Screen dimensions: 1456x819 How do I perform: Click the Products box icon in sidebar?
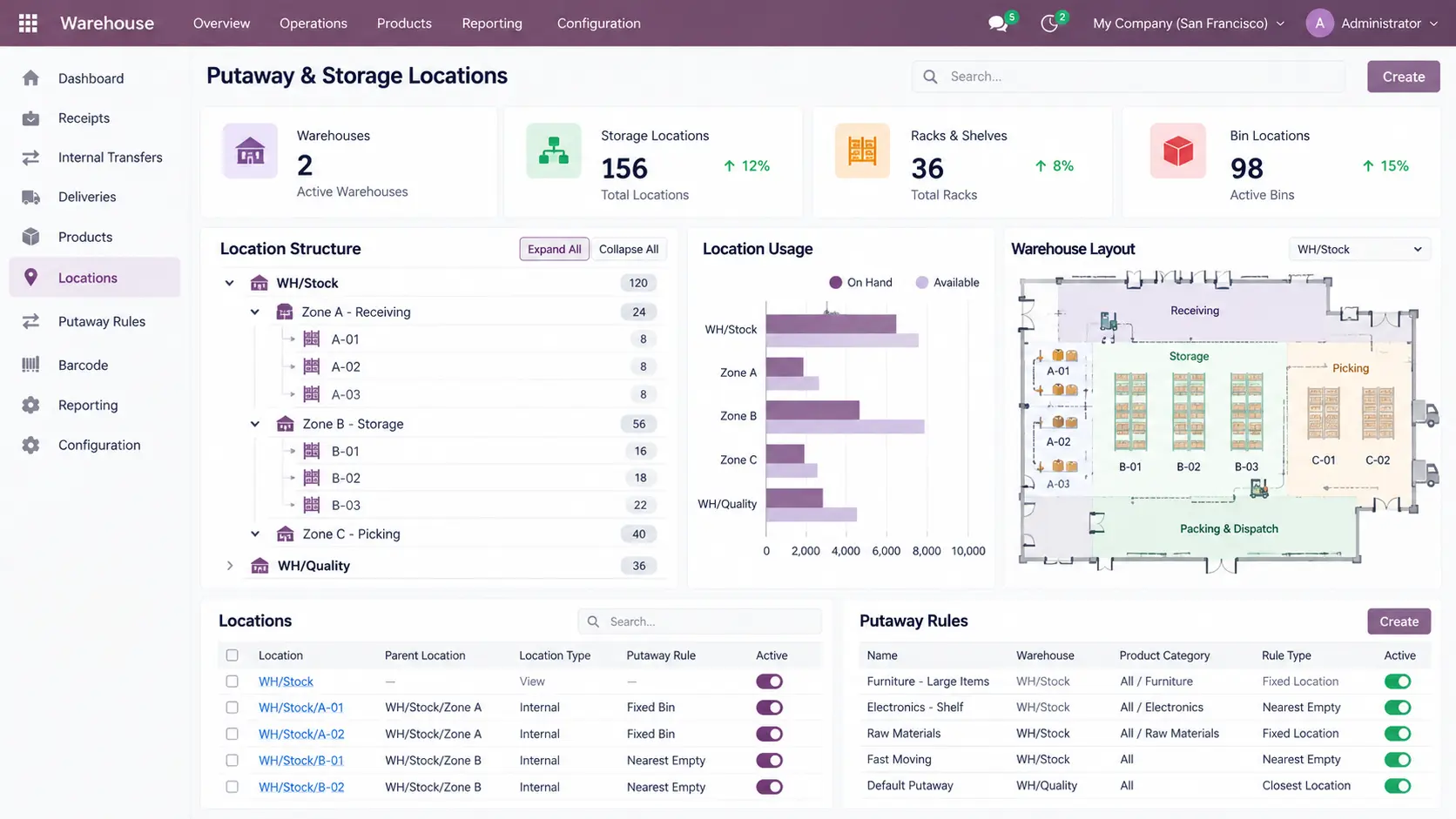pyautogui.click(x=30, y=237)
